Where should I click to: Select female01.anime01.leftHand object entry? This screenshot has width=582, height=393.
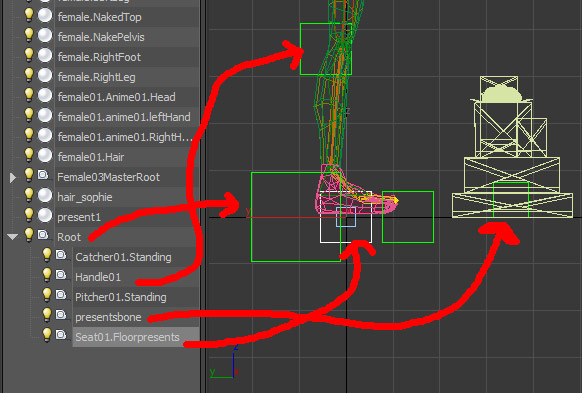point(124,117)
